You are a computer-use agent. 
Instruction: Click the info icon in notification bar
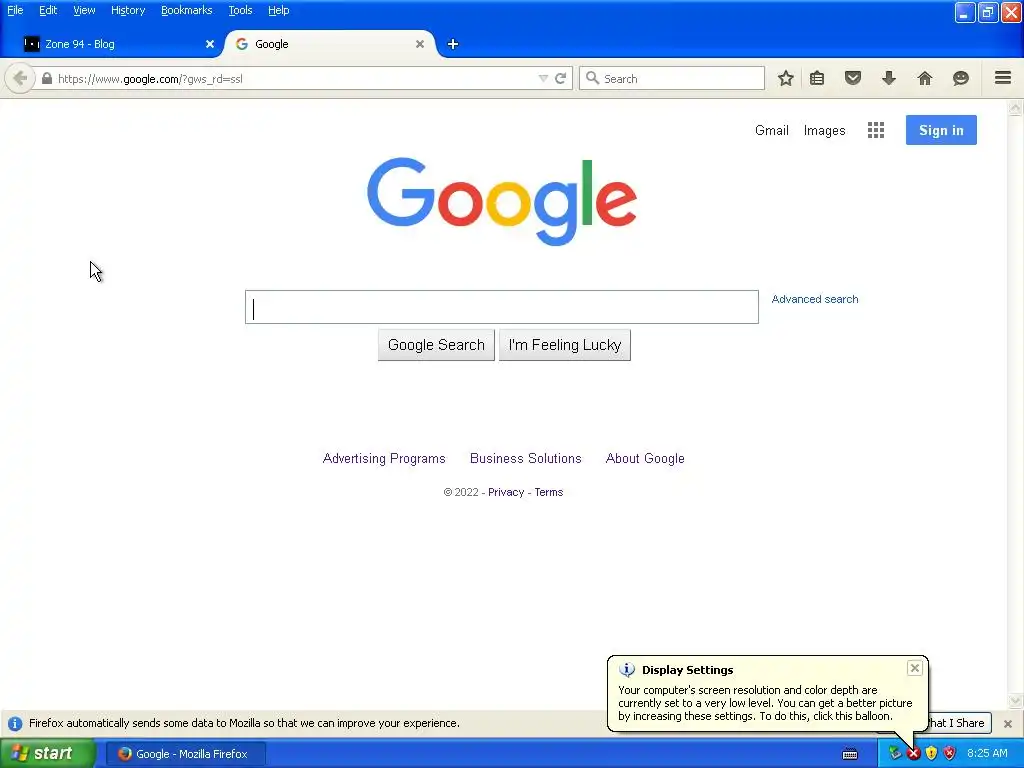coord(14,724)
